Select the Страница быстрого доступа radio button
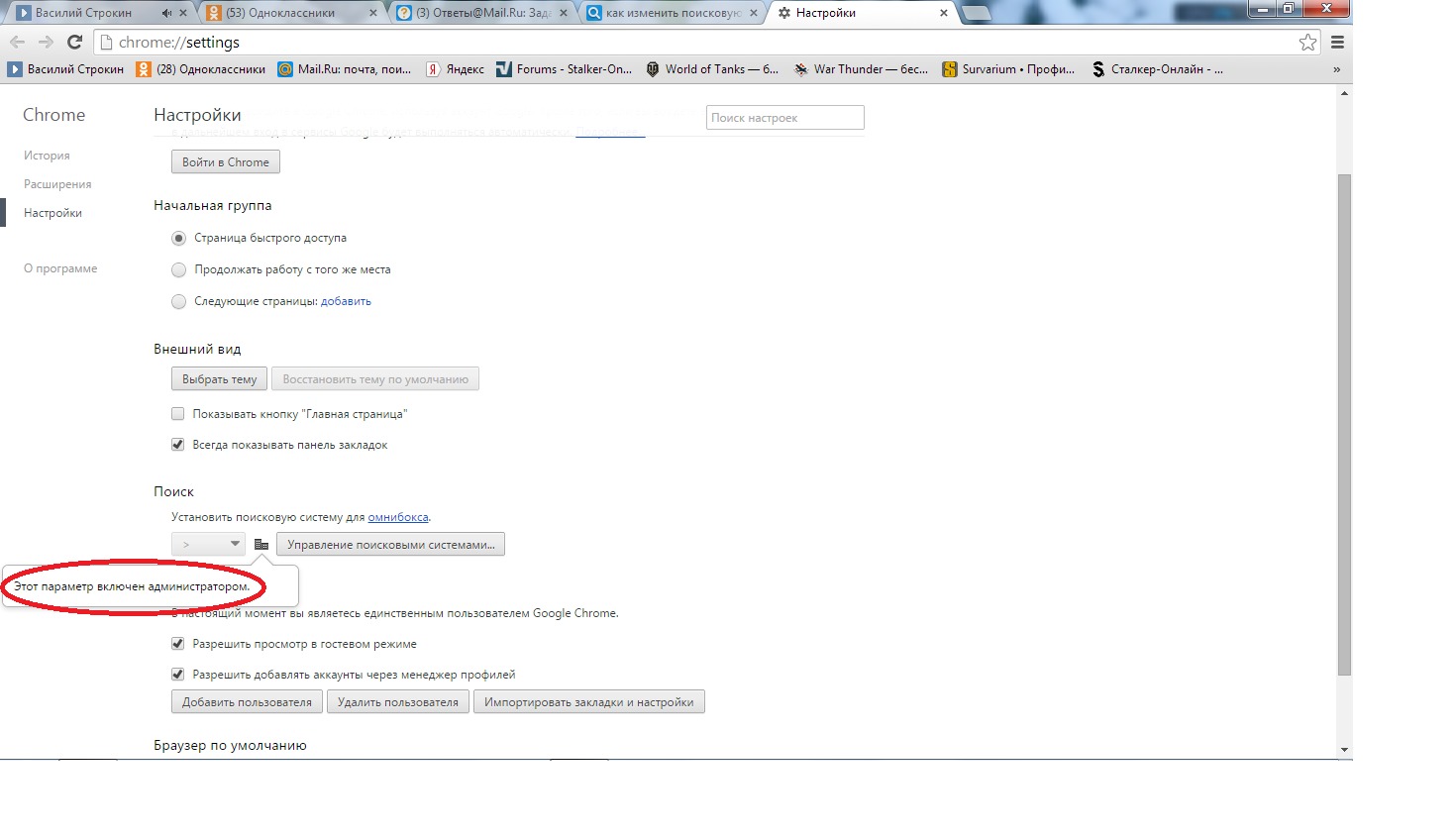This screenshot has width=1456, height=840. (x=178, y=239)
